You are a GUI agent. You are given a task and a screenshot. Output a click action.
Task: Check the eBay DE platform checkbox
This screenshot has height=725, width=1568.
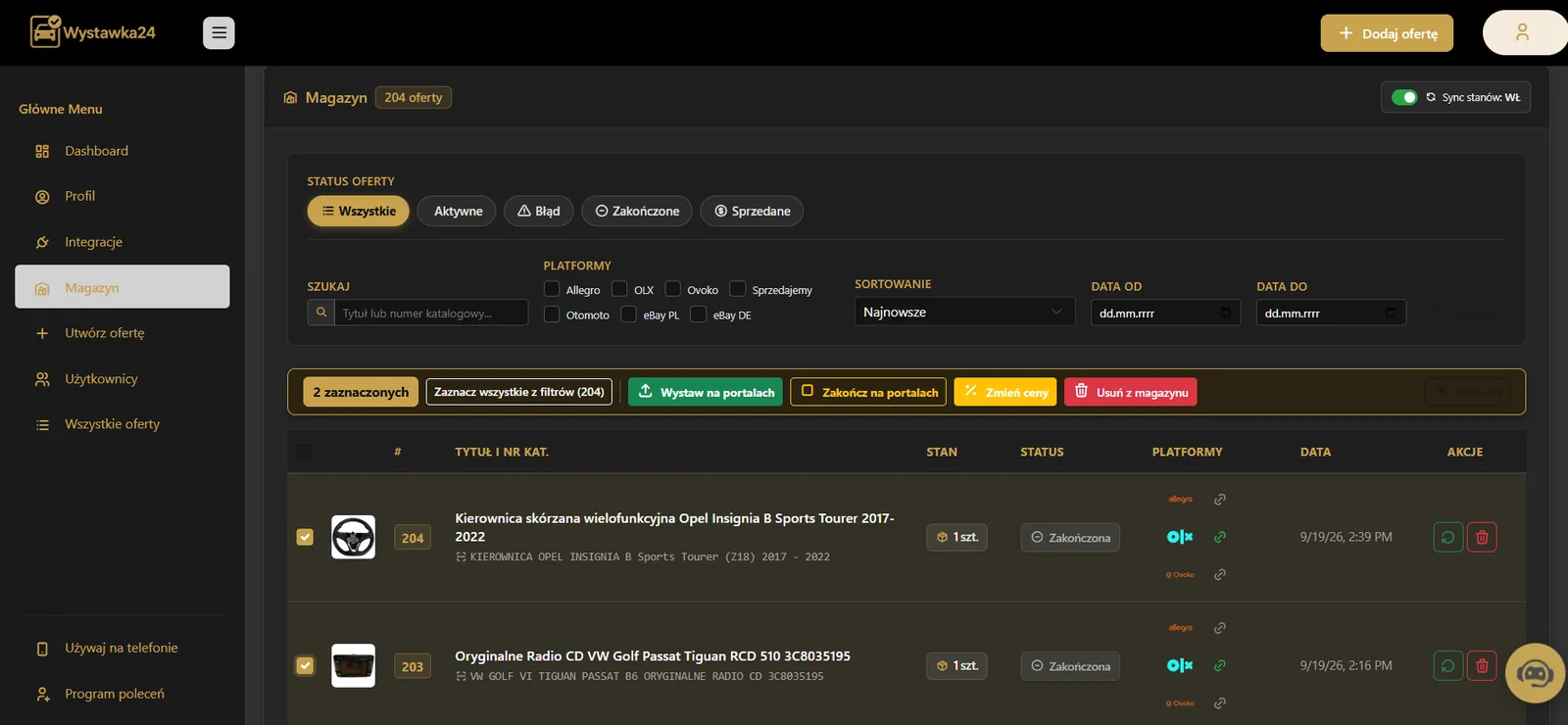click(699, 314)
